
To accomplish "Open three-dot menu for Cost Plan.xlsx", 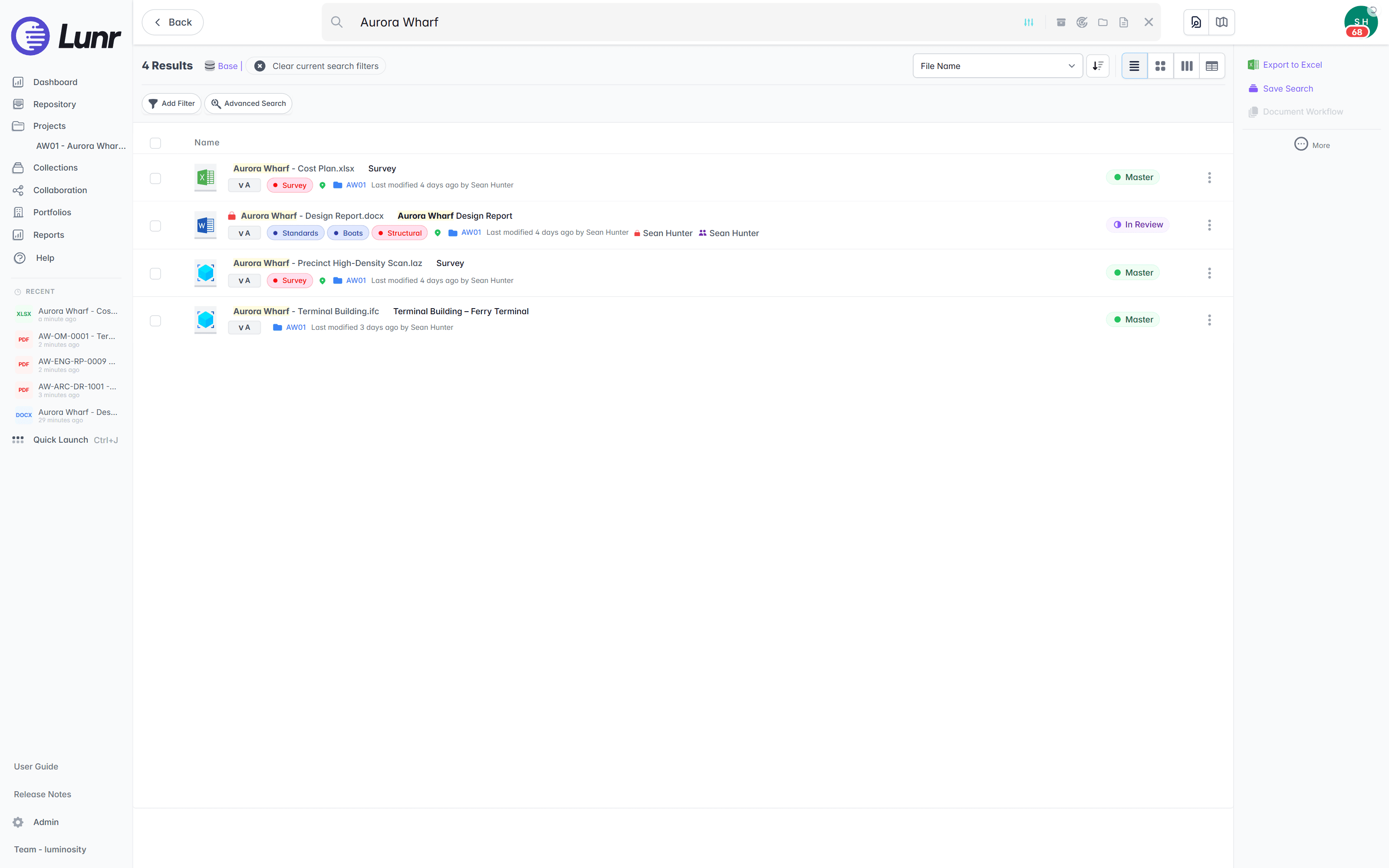I will coord(1209,178).
